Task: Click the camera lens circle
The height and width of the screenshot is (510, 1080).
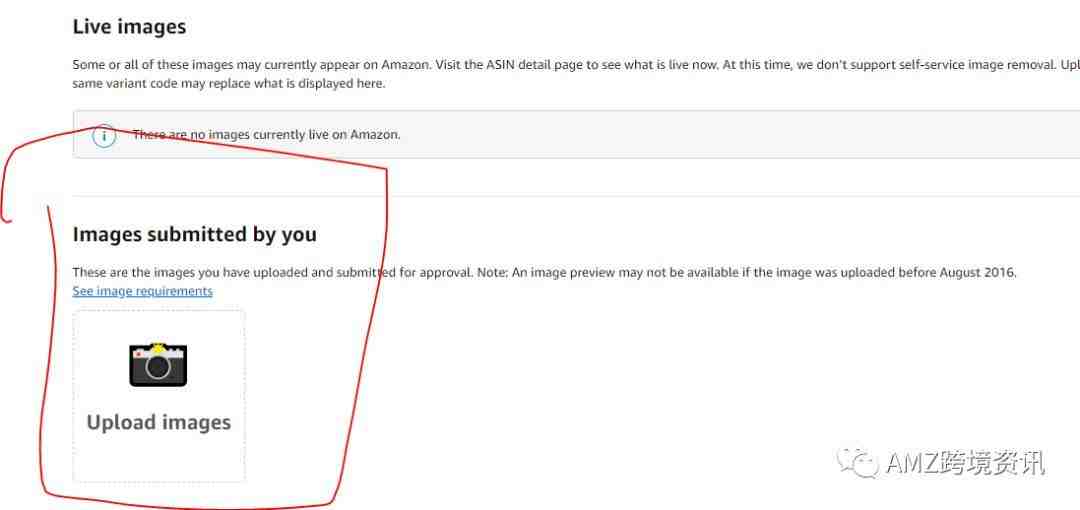Action: click(158, 368)
